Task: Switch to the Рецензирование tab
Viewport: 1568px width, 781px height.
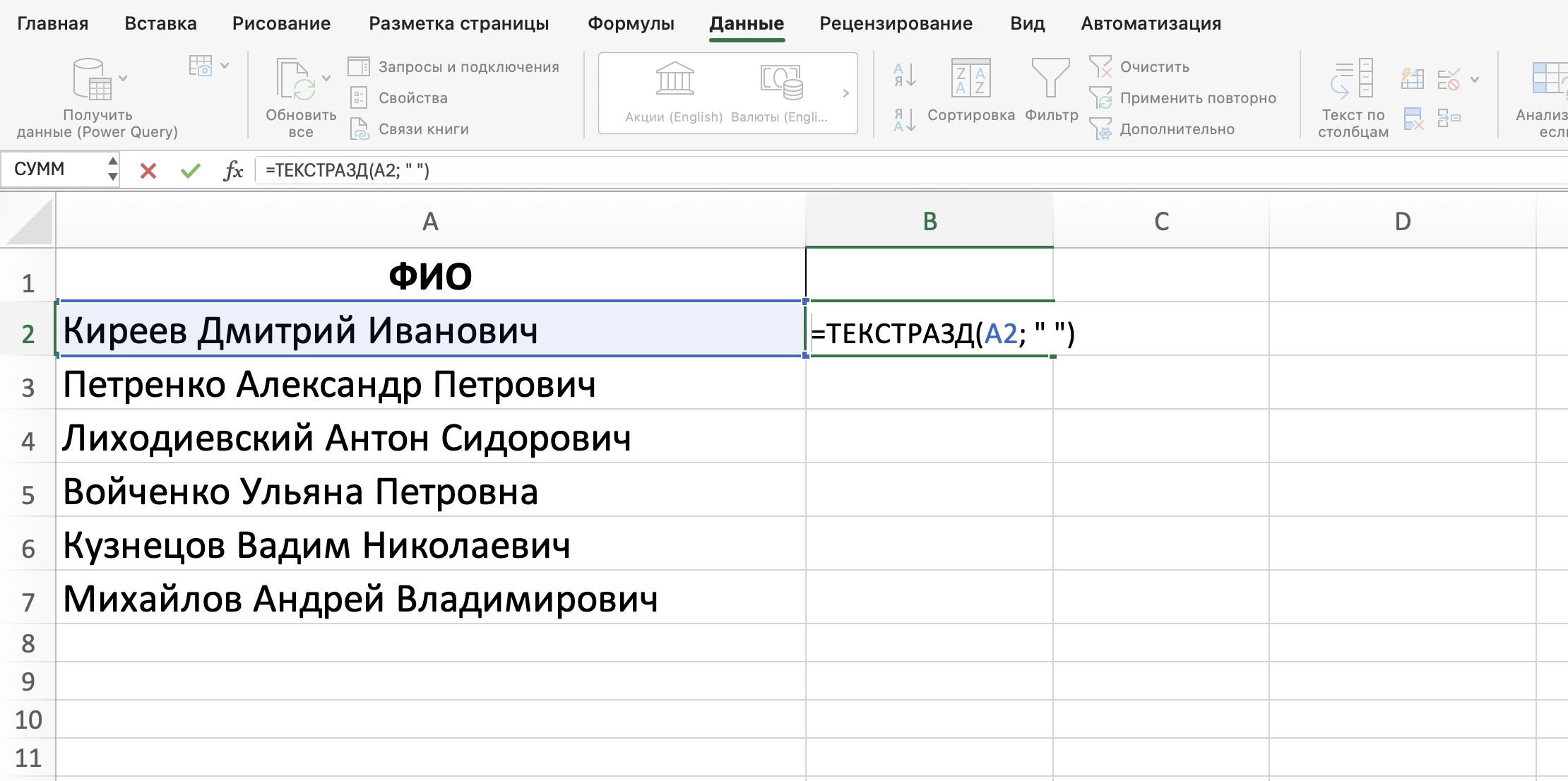Action: pyautogui.click(x=896, y=23)
